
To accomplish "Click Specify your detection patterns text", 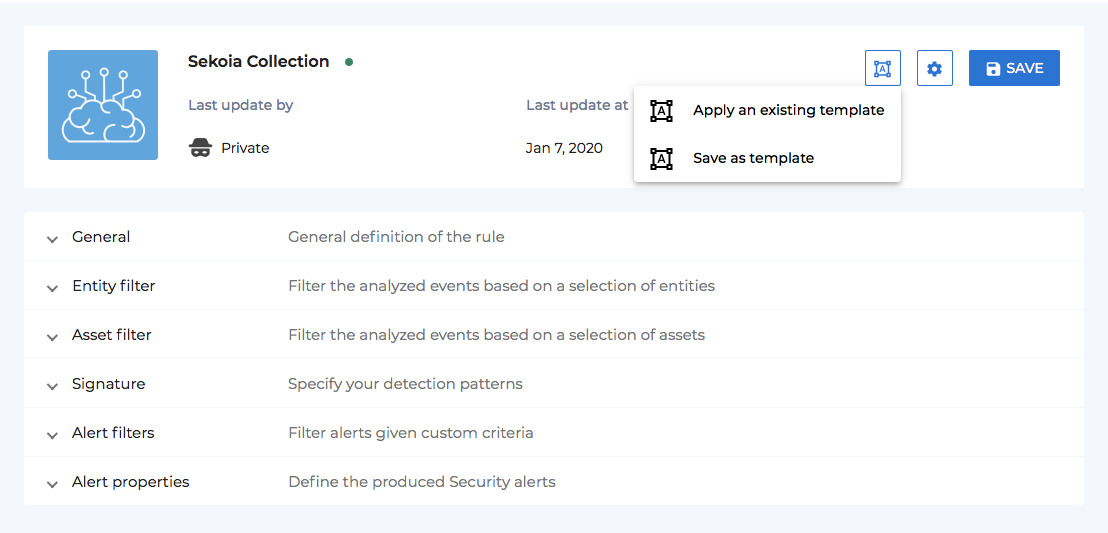I will 406,384.
